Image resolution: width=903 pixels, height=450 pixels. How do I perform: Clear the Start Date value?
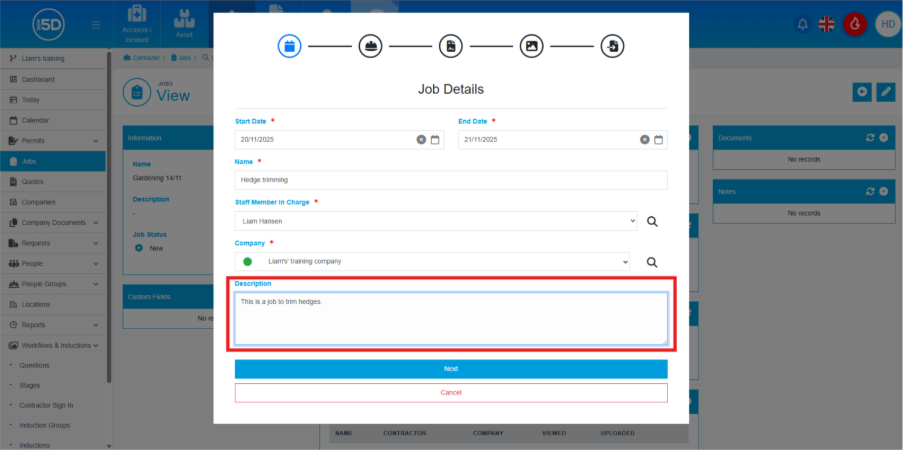(x=421, y=140)
